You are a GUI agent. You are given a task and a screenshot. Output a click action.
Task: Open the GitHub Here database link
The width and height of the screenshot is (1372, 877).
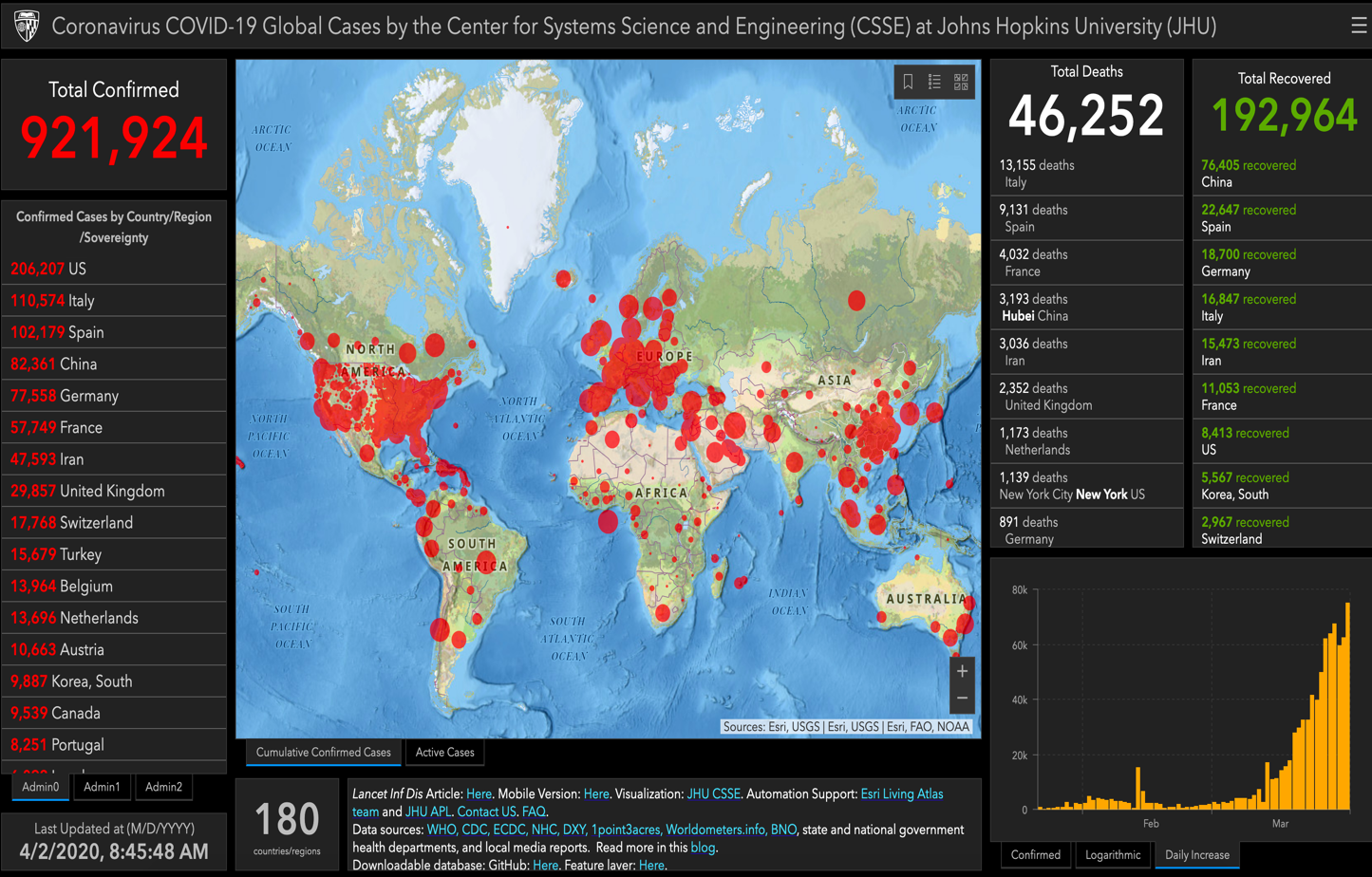tap(545, 866)
